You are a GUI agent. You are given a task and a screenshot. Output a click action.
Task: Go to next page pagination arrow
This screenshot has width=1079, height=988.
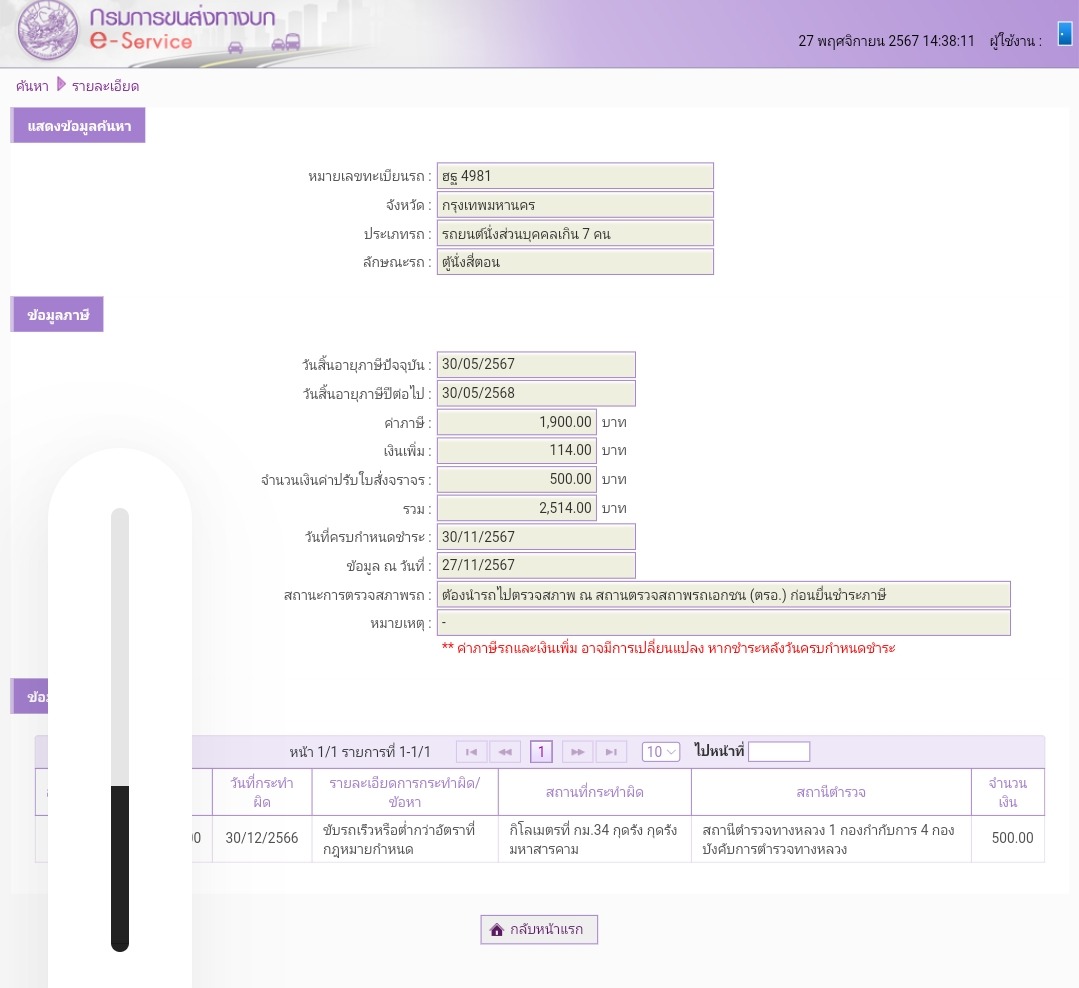(577, 751)
